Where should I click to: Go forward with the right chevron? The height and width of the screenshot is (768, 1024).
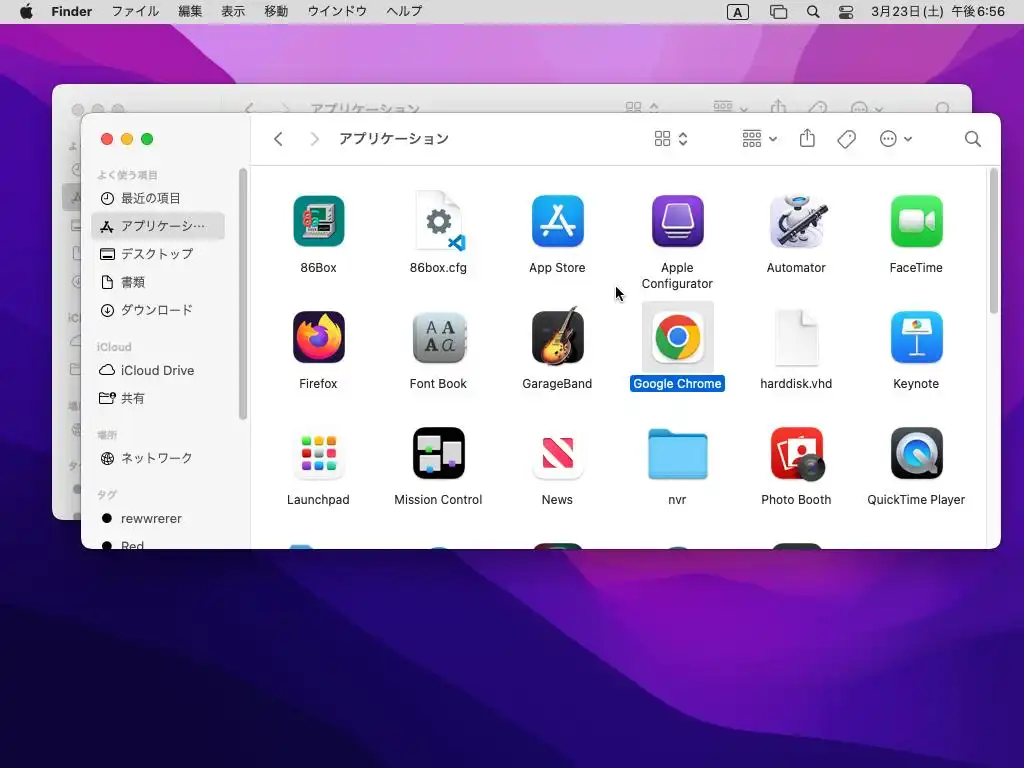(x=315, y=138)
